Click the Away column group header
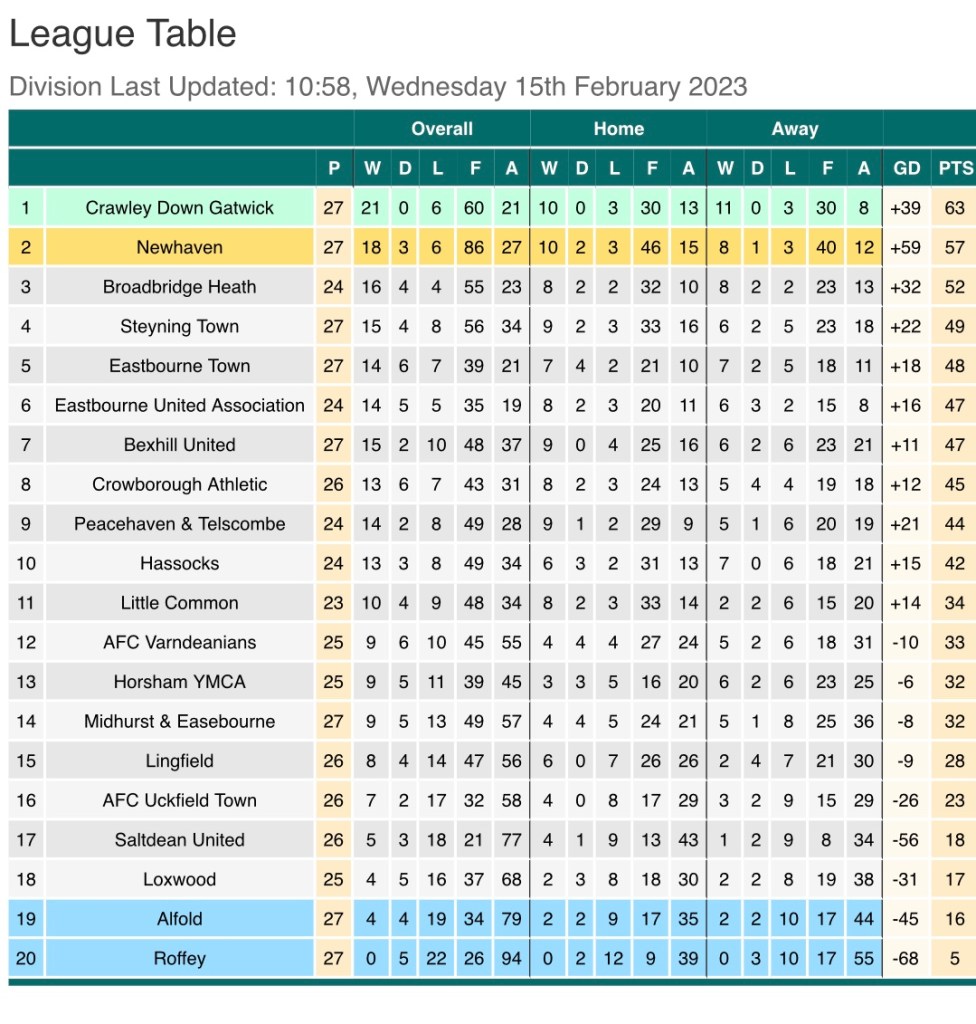 click(795, 129)
